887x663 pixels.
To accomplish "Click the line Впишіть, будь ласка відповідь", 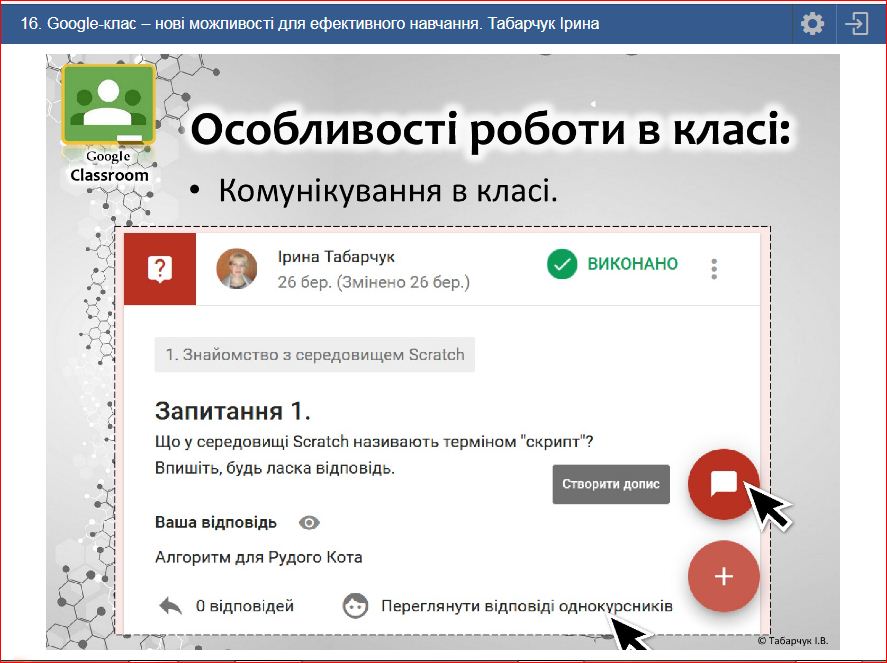I will pos(274,468).
